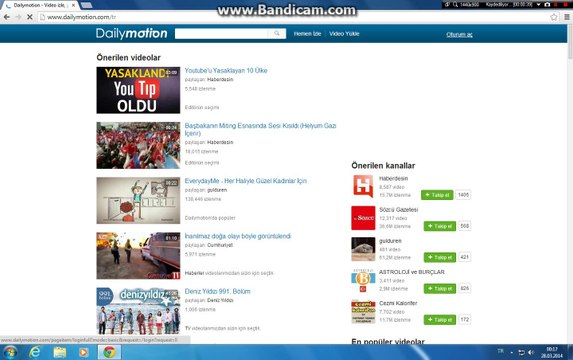Open EverydayMe video thumbnail

click(138, 200)
